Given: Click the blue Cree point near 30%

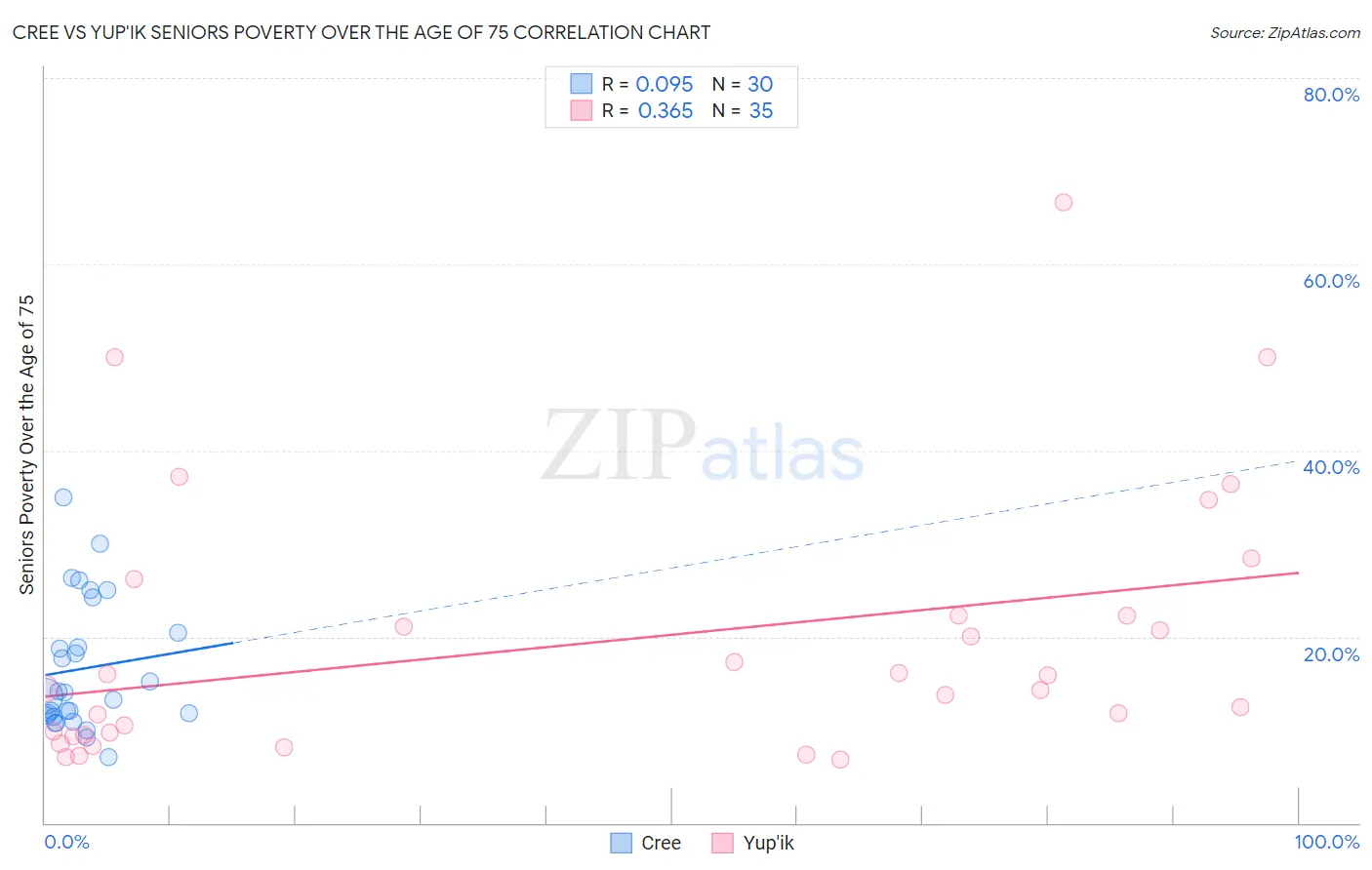Looking at the screenshot, I should pyautogui.click(x=100, y=544).
